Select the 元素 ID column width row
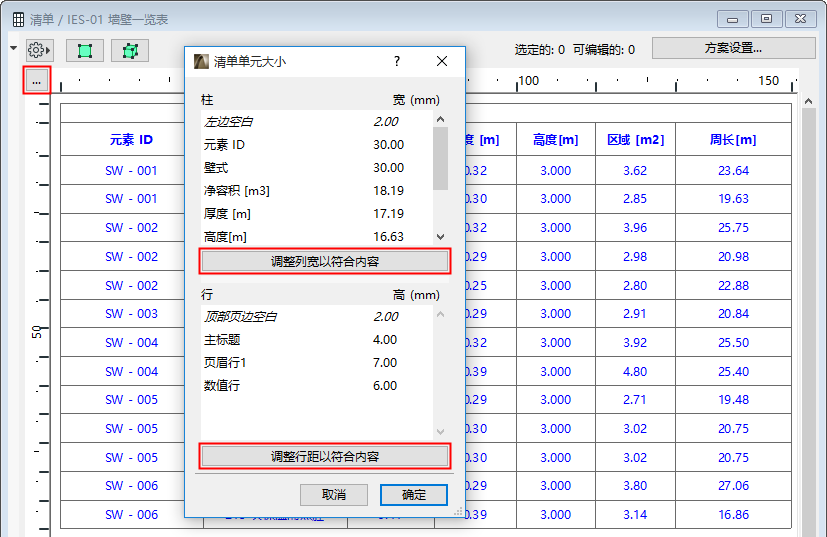 point(317,145)
